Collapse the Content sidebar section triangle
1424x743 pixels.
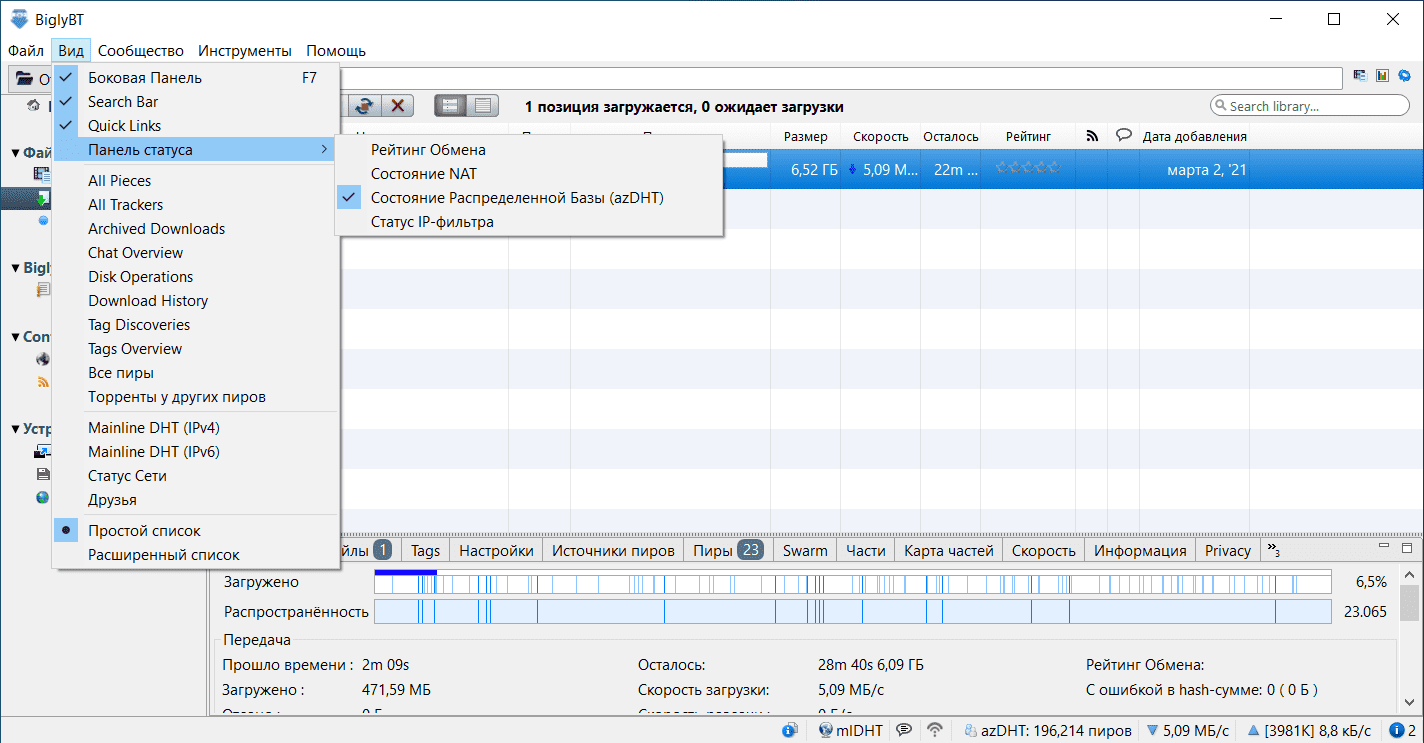15,337
